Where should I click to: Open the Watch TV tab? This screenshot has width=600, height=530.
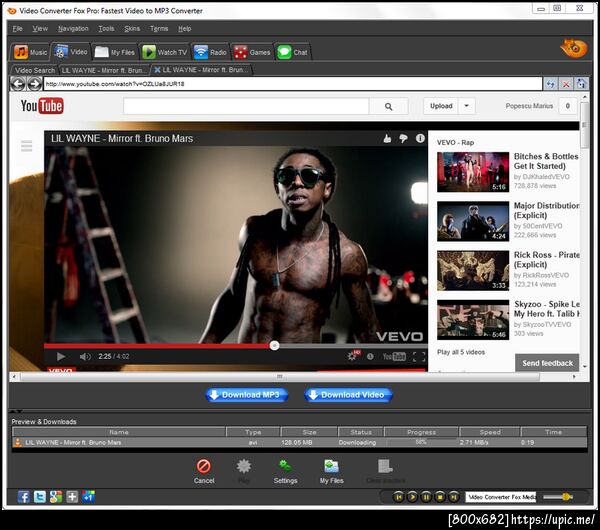click(x=165, y=52)
